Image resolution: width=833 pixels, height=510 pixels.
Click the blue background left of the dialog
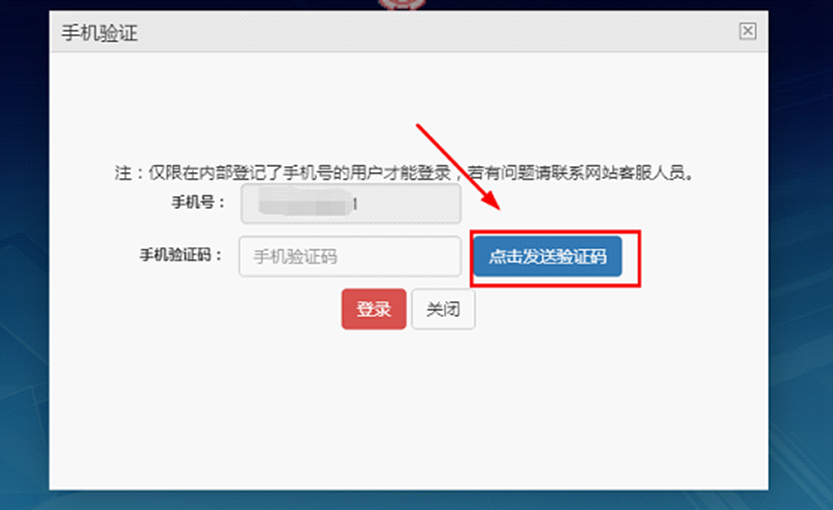(x=24, y=255)
